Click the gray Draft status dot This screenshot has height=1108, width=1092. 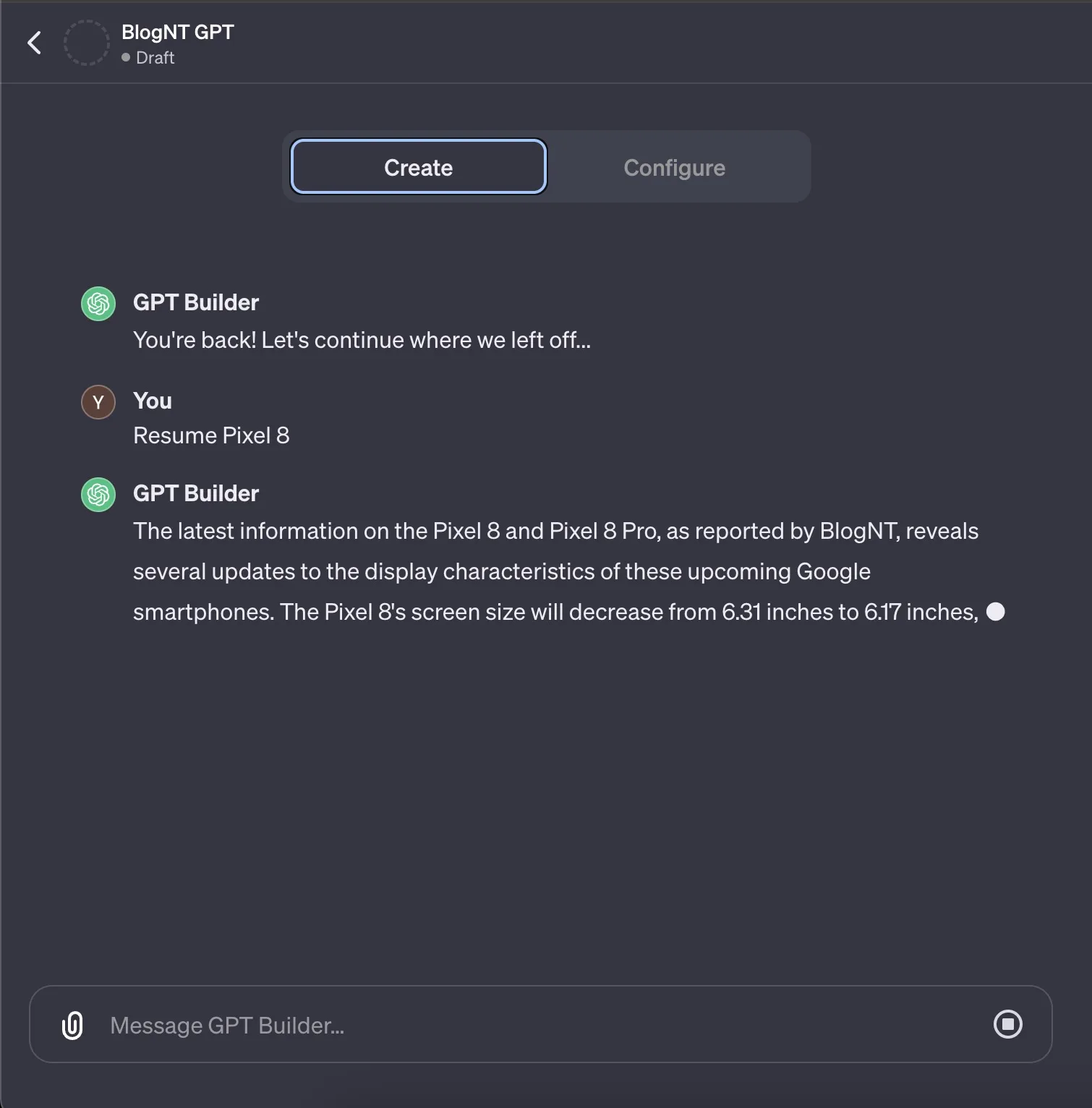(126, 57)
